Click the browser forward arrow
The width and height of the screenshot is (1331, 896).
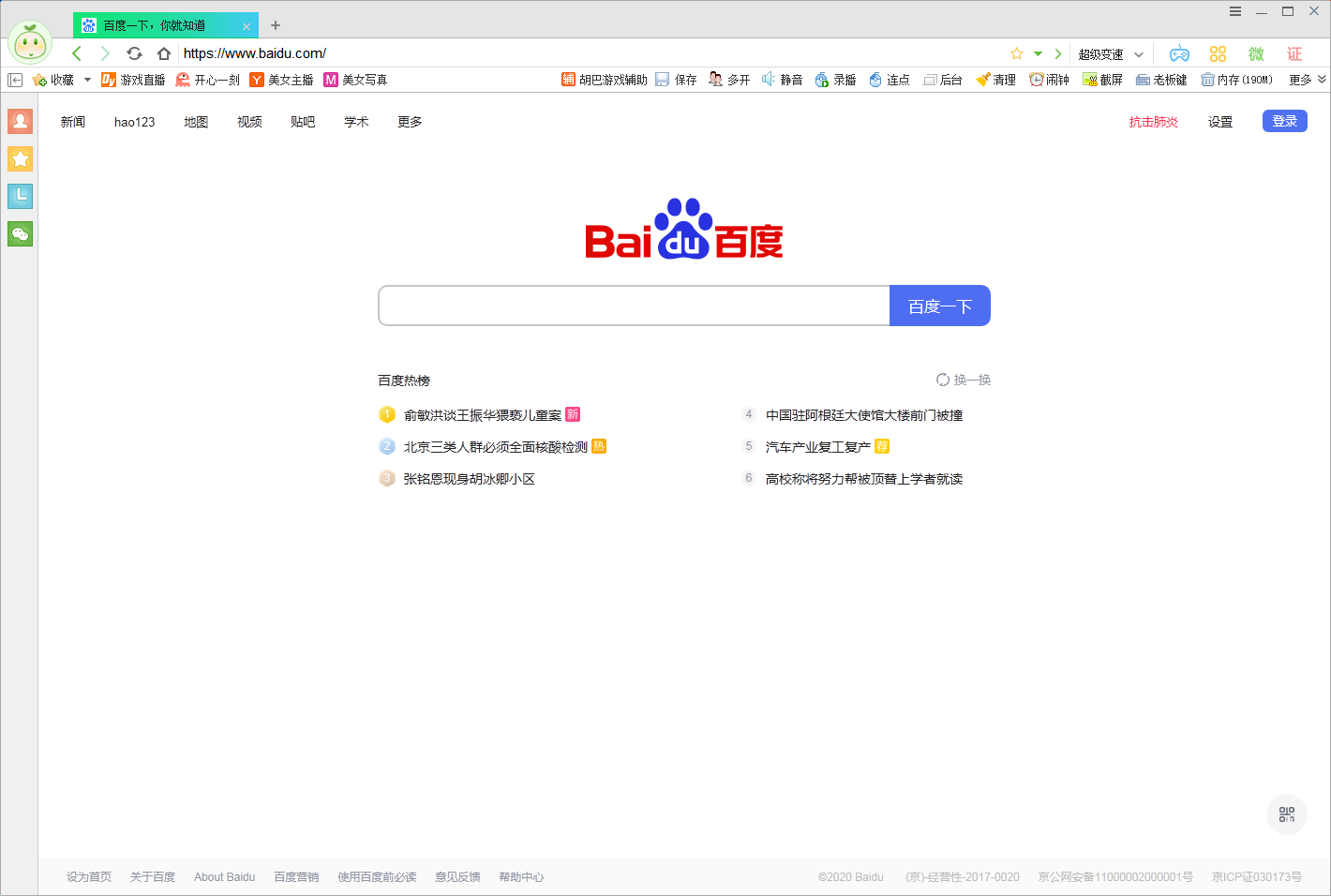pyautogui.click(x=105, y=53)
